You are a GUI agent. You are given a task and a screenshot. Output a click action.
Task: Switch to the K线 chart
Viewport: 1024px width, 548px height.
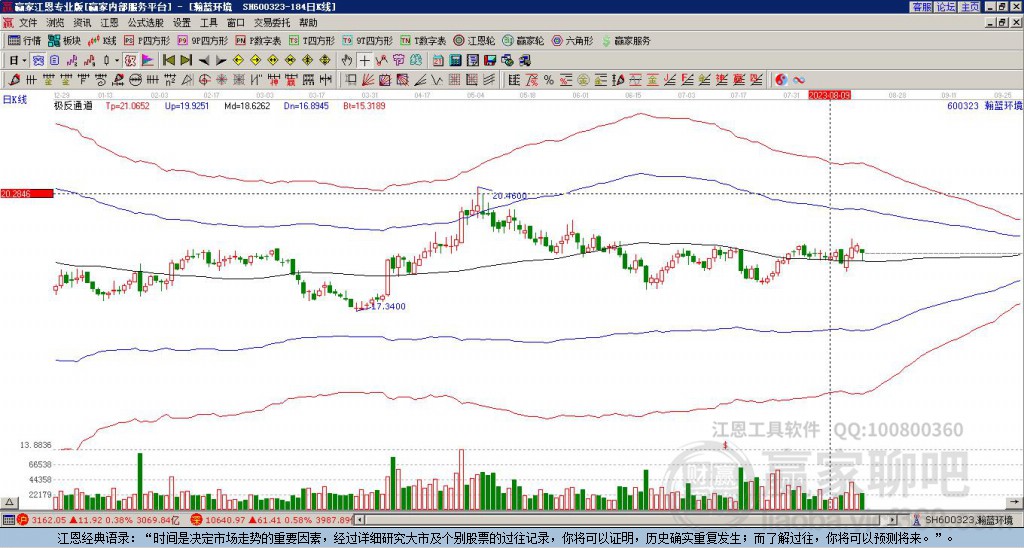tap(101, 40)
